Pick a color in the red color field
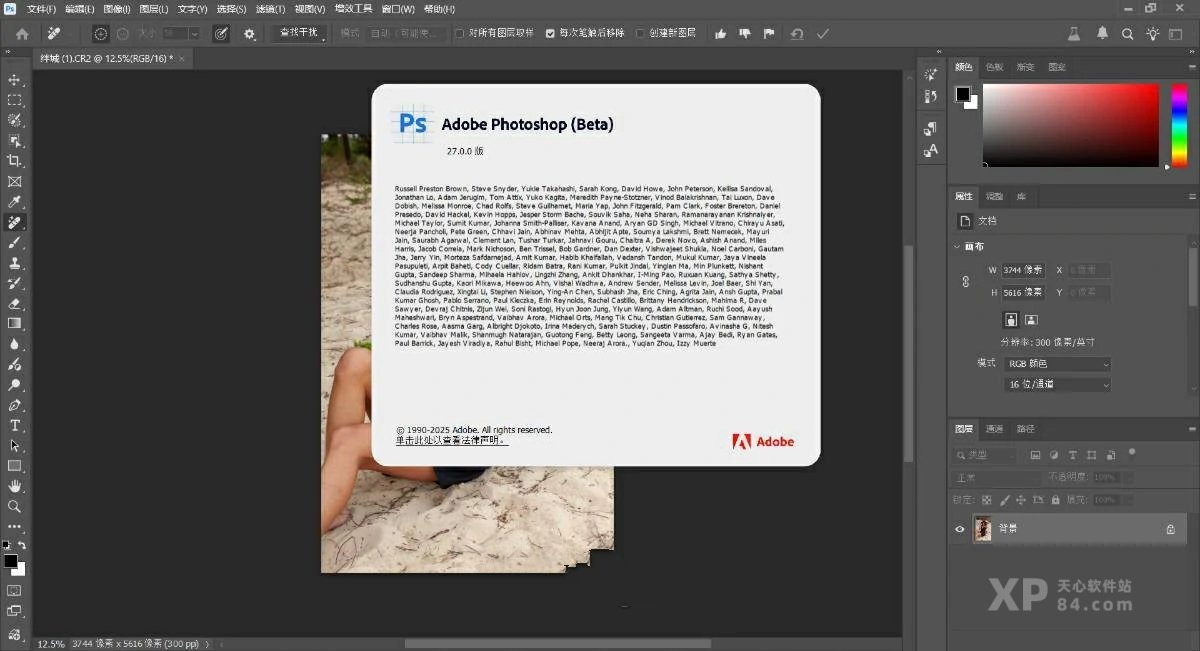Image resolution: width=1200 pixels, height=651 pixels. [x=1070, y=126]
